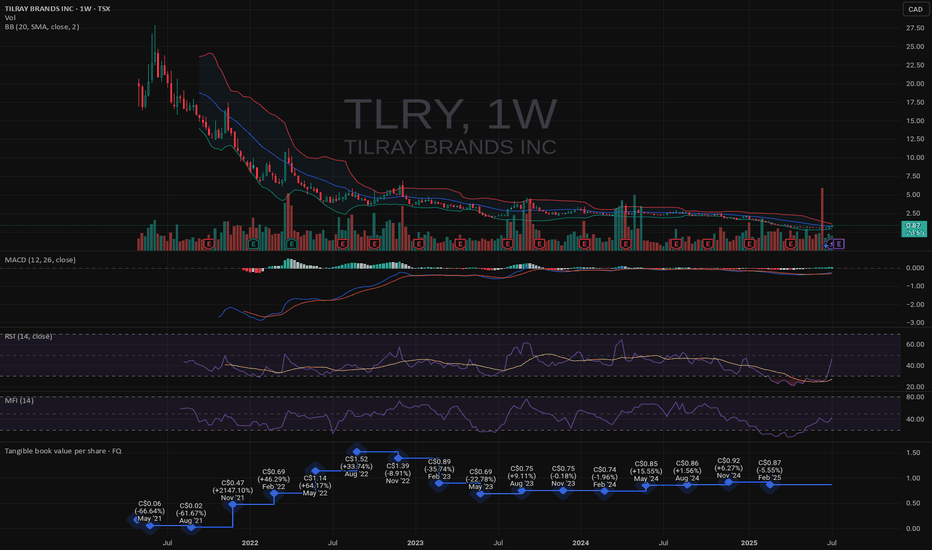Click the green earnings marker near April 2022
Screen dimensions: 932x550
(x=291, y=244)
